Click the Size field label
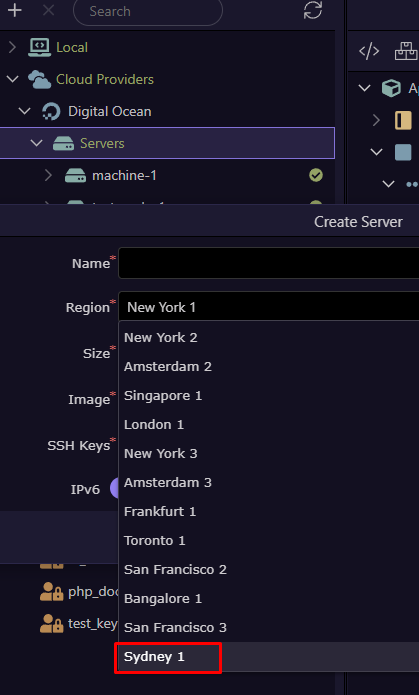Viewport: 419px width, 695px height. pyautogui.click(x=96, y=353)
